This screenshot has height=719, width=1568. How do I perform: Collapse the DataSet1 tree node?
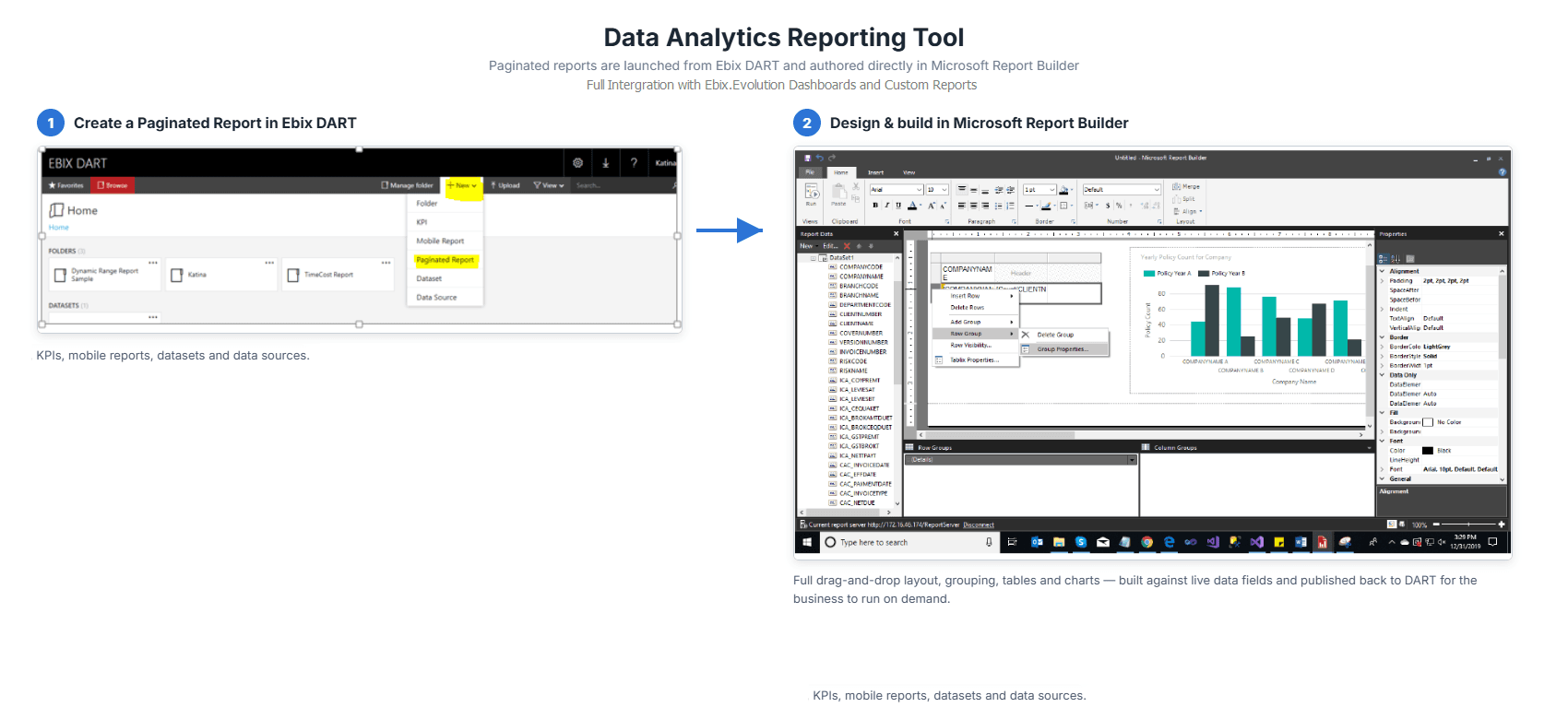[x=814, y=258]
